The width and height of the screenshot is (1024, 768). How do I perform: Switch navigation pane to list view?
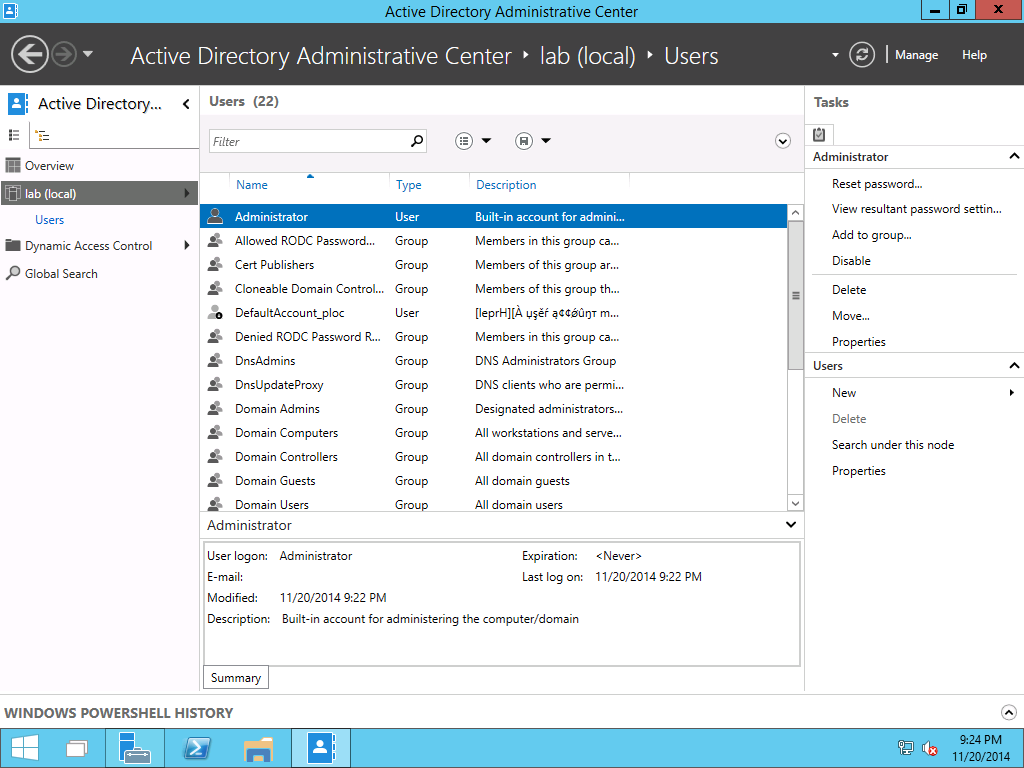[x=14, y=135]
